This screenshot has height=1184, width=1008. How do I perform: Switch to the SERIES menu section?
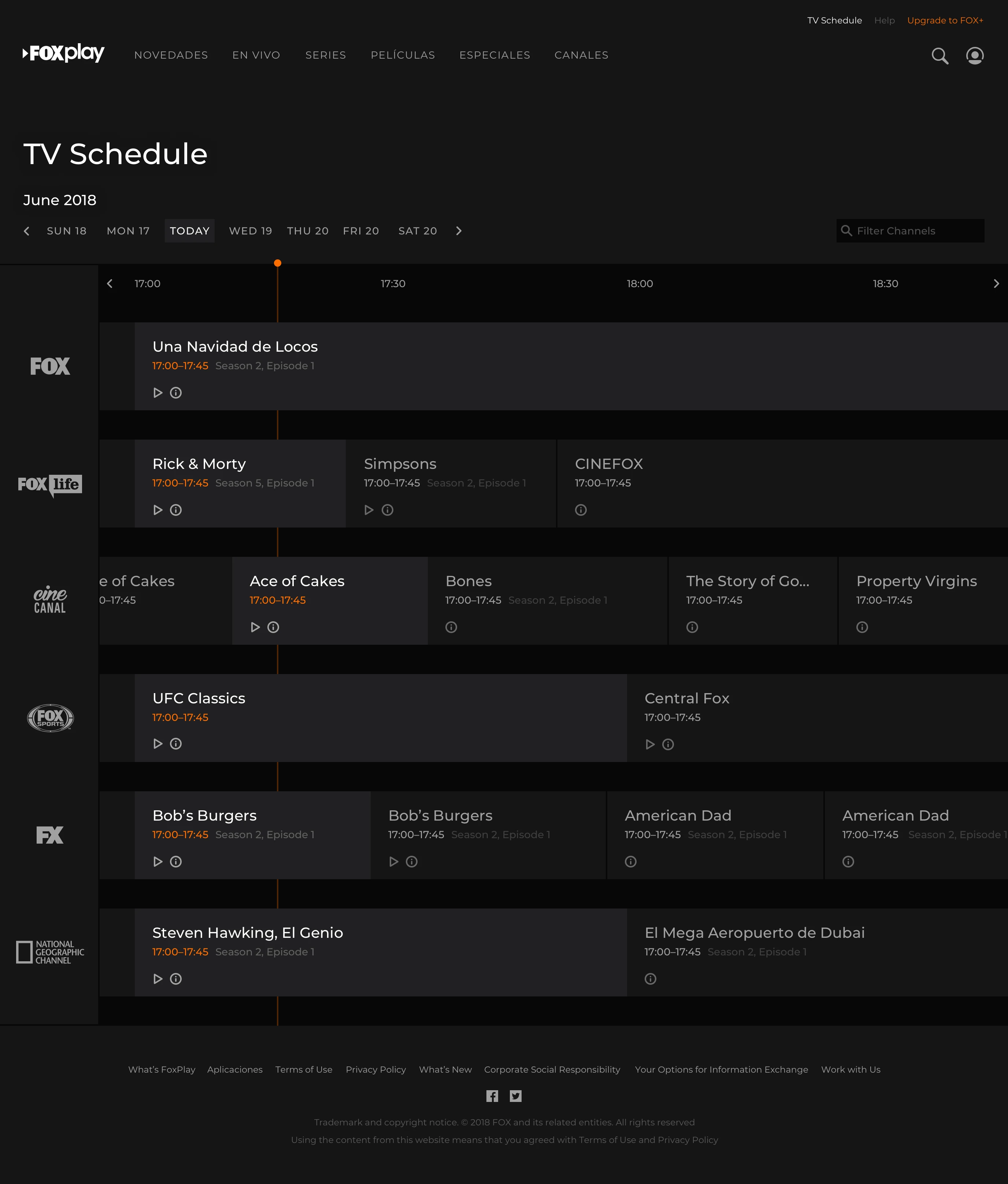point(326,55)
